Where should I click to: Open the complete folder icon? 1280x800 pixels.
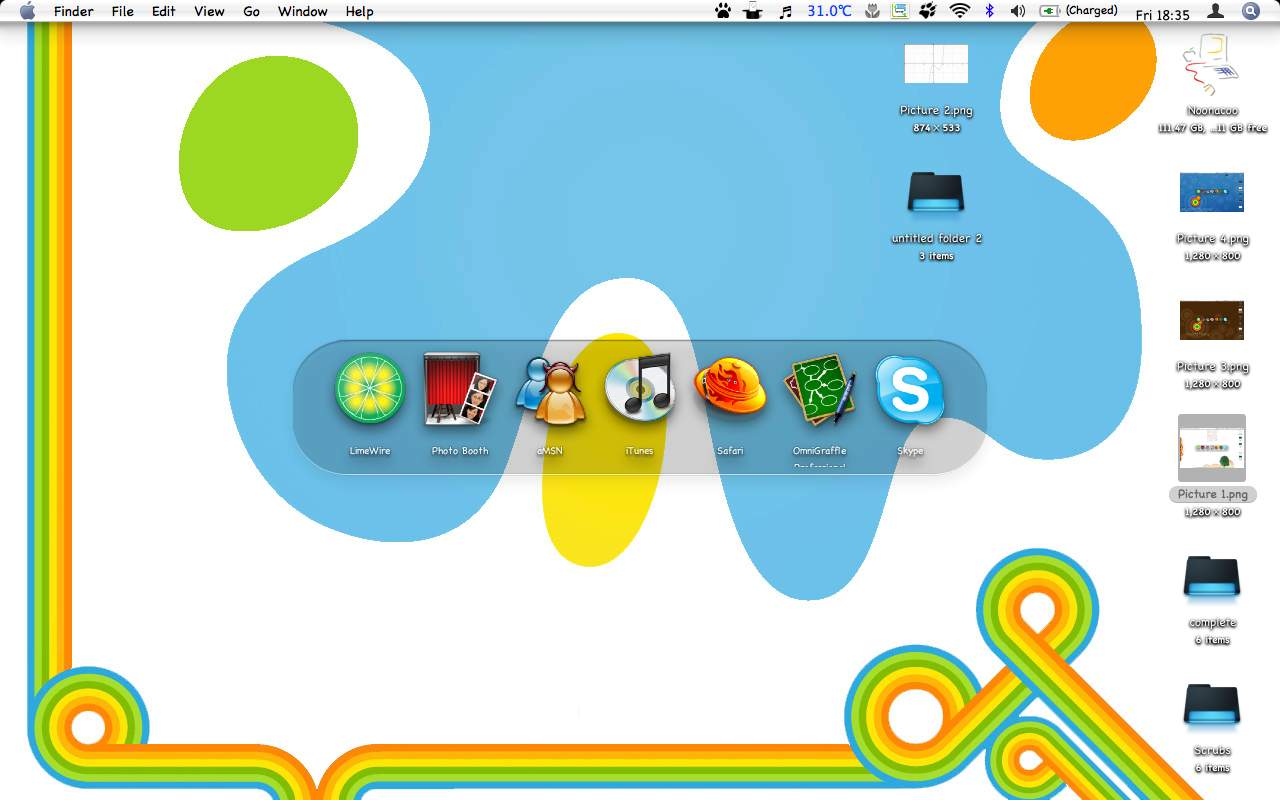pos(1212,577)
